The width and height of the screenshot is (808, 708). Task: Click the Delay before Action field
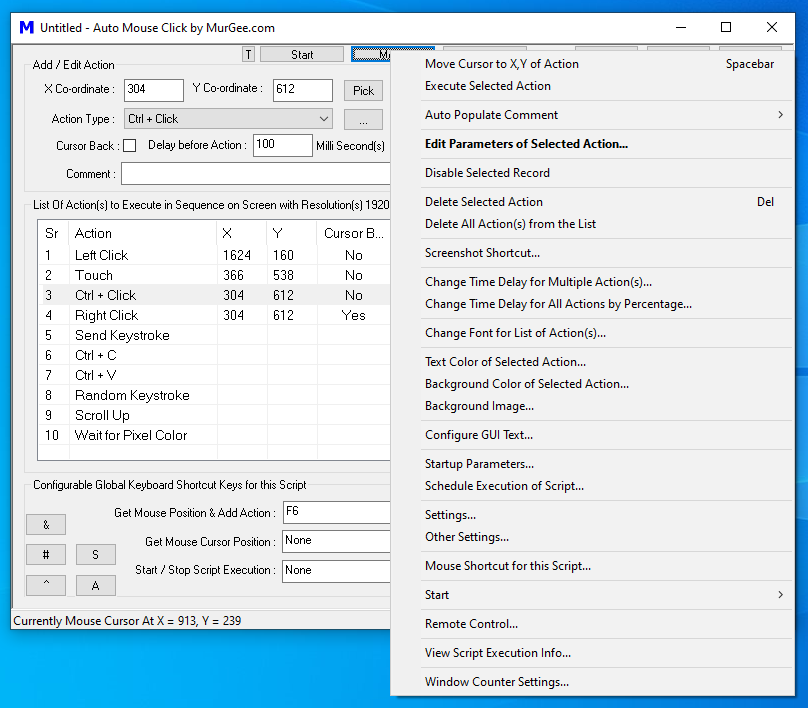[x=283, y=145]
